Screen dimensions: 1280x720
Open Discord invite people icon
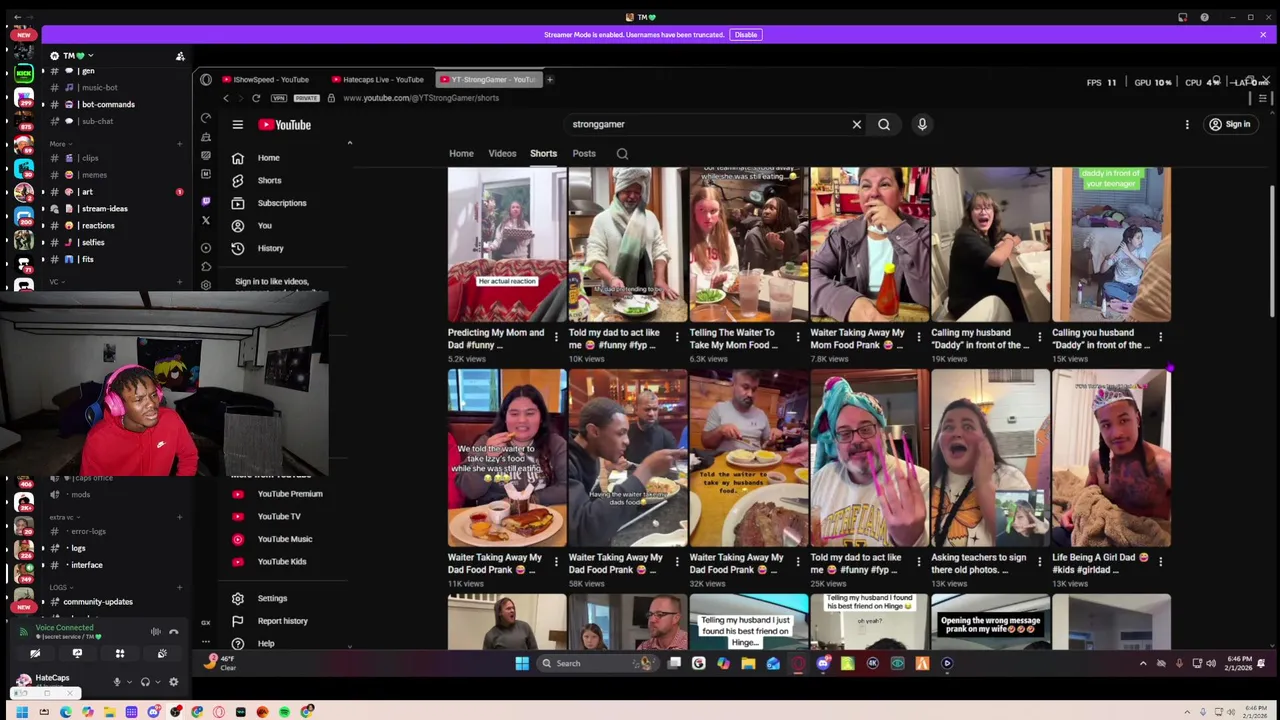pyautogui.click(x=180, y=56)
